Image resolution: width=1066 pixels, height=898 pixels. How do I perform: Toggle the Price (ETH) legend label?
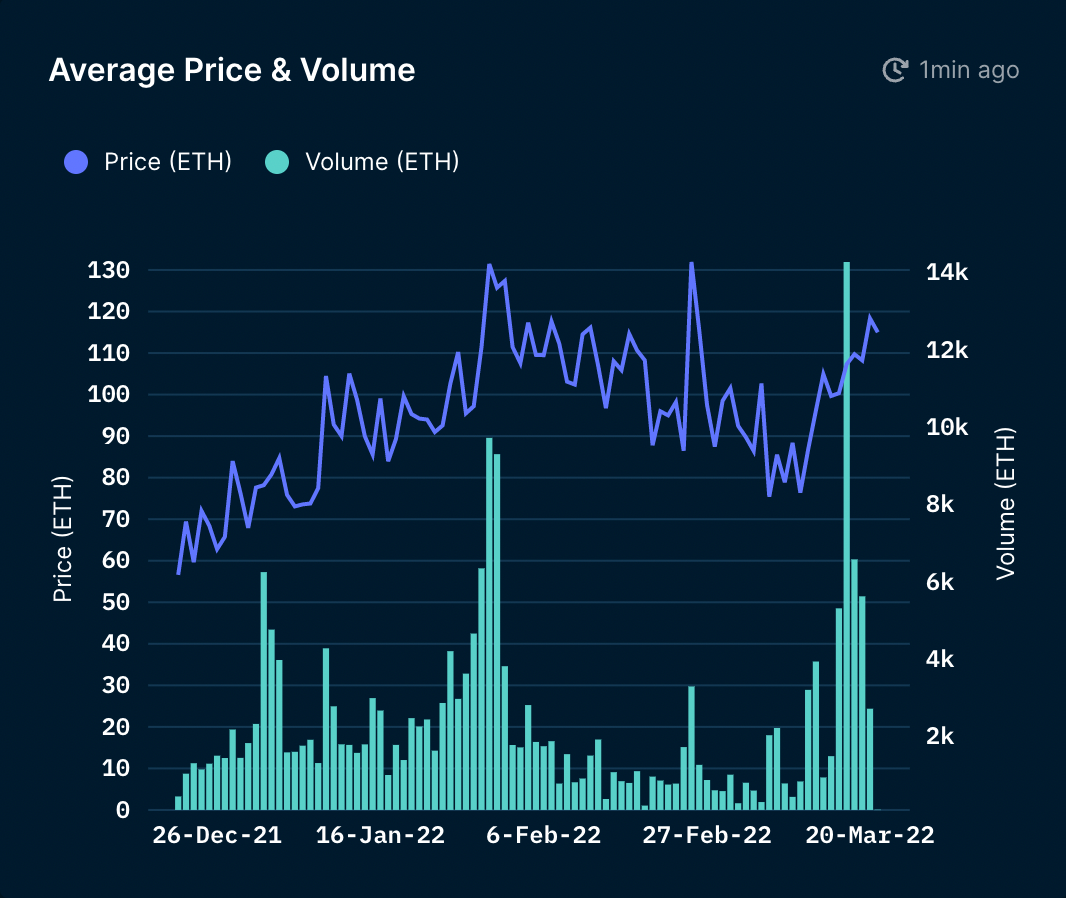pyautogui.click(x=167, y=162)
